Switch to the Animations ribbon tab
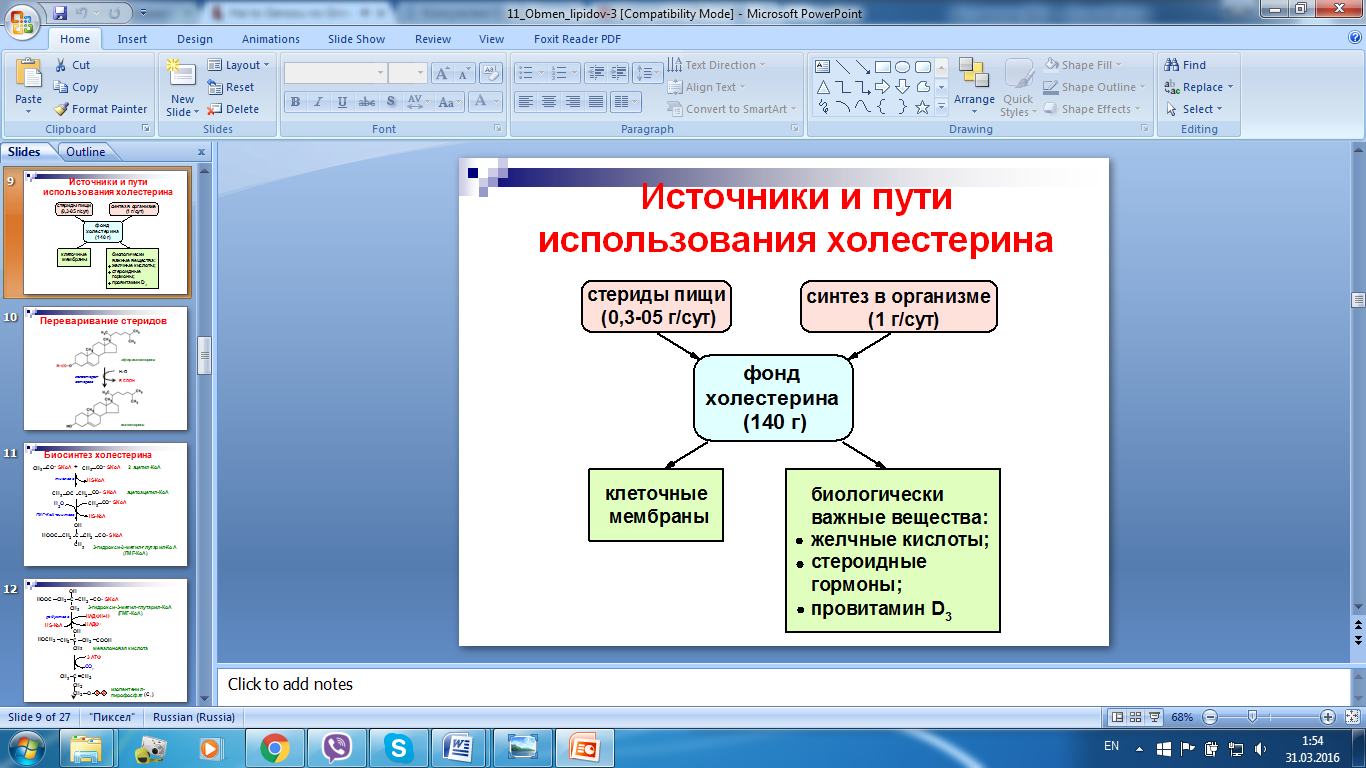This screenshot has width=1366, height=768. coord(270,39)
